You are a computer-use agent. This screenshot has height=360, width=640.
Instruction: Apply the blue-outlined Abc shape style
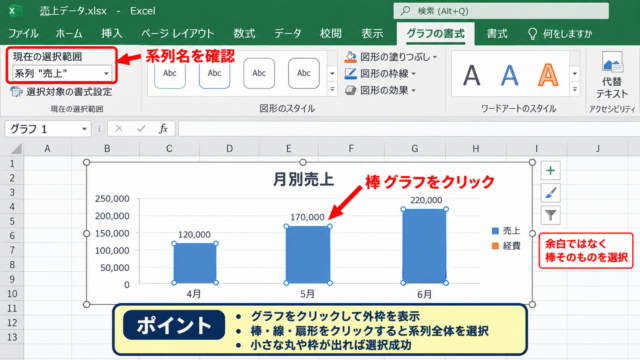click(x=214, y=73)
